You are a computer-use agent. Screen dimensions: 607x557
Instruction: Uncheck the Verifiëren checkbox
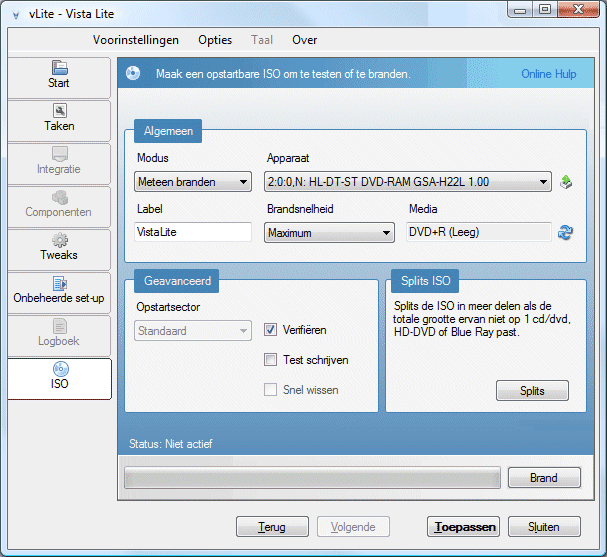coord(270,330)
